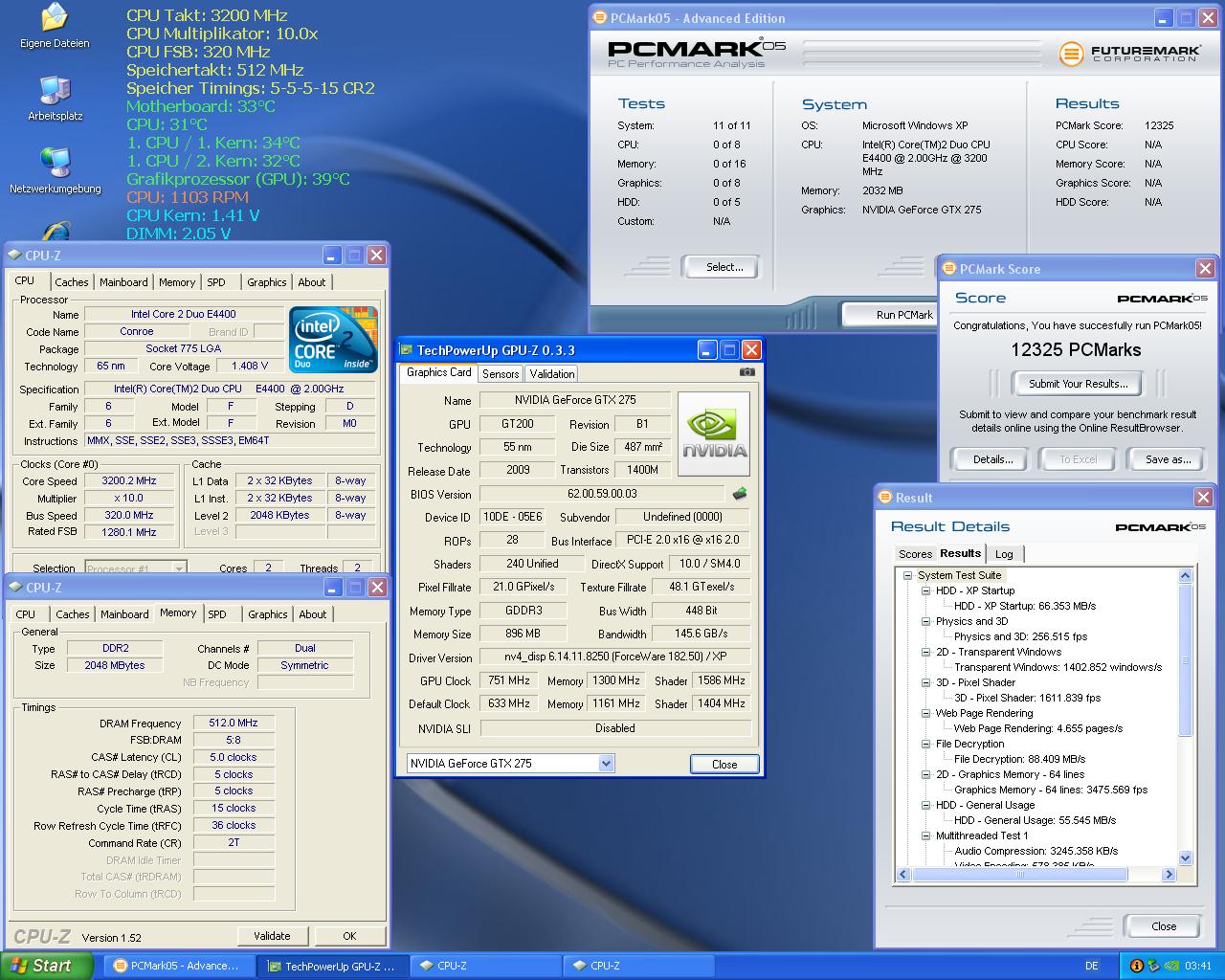1225x980 pixels.
Task: Click upper CPU-Z window title icon
Action: pyautogui.click(x=14, y=255)
